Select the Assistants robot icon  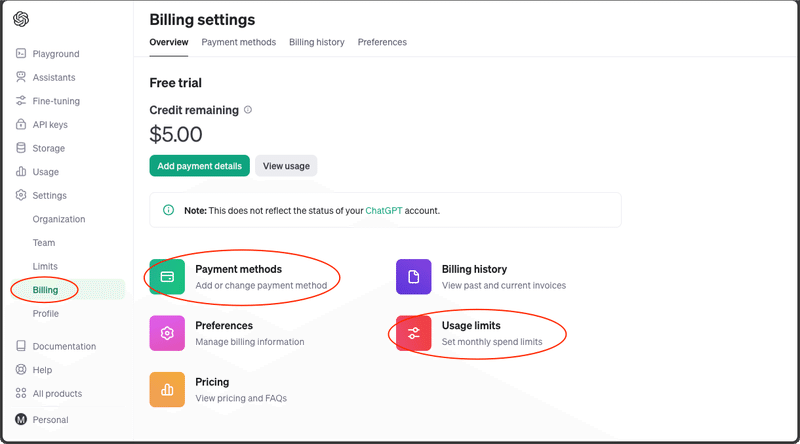(21, 77)
